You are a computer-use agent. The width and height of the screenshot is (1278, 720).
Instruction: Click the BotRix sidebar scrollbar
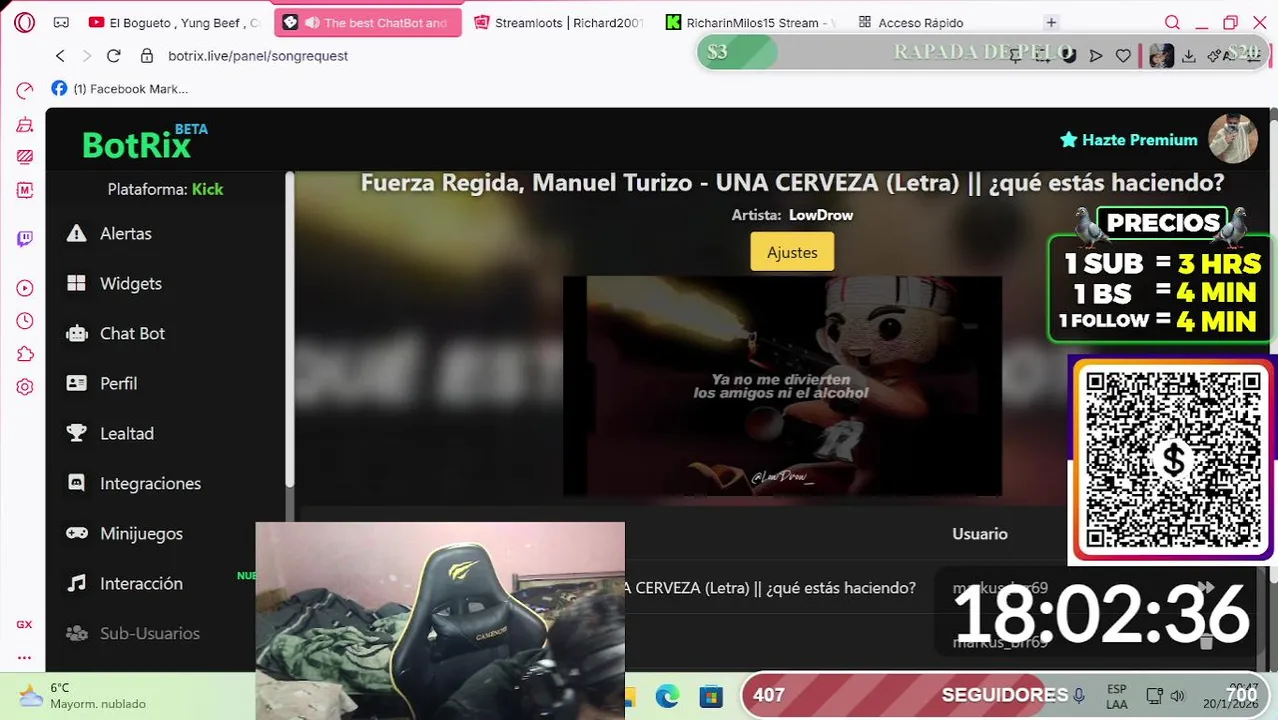click(x=290, y=330)
